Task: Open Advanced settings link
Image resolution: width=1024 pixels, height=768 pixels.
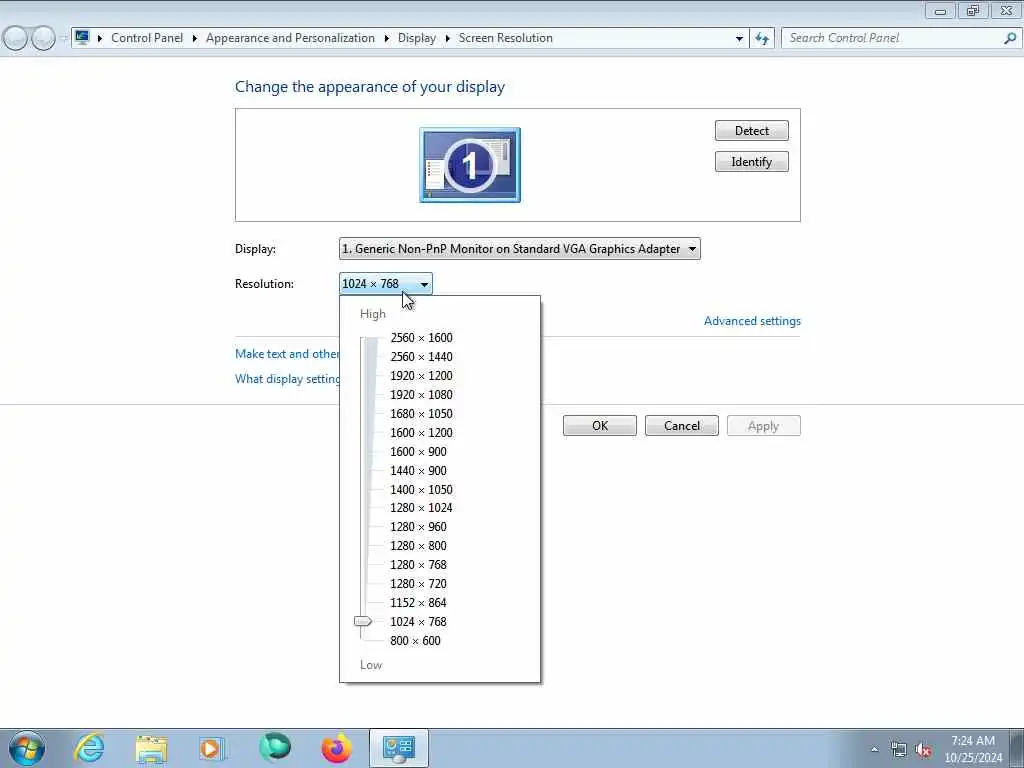Action: (752, 321)
